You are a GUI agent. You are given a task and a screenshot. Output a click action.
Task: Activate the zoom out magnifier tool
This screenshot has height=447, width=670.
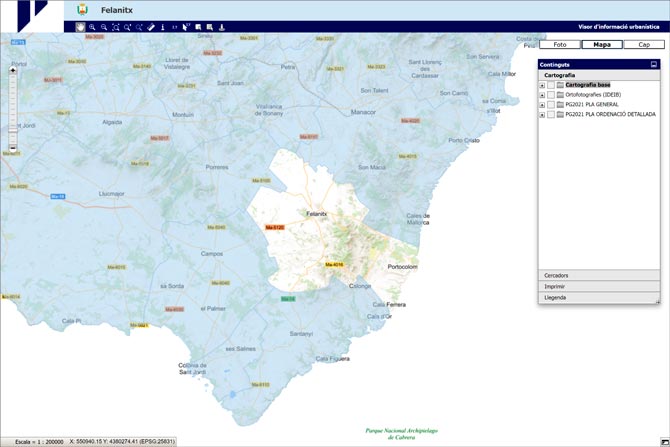tap(104, 27)
